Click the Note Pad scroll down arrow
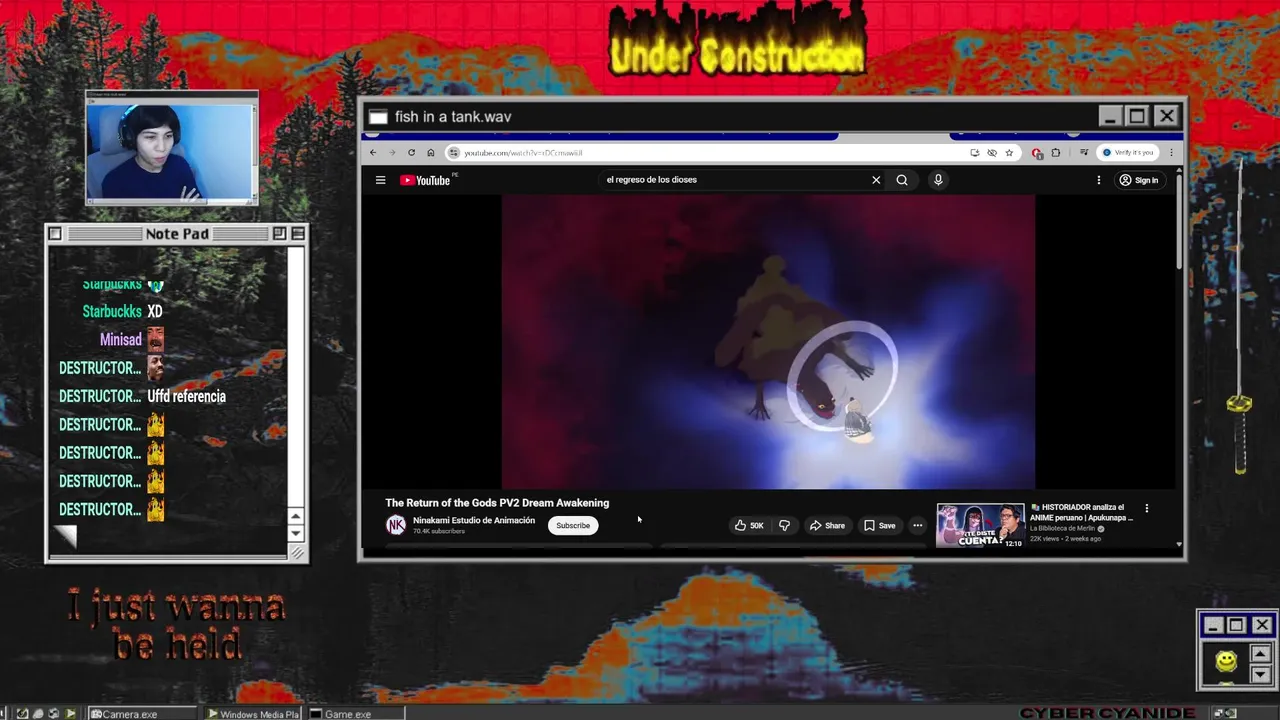 [296, 533]
